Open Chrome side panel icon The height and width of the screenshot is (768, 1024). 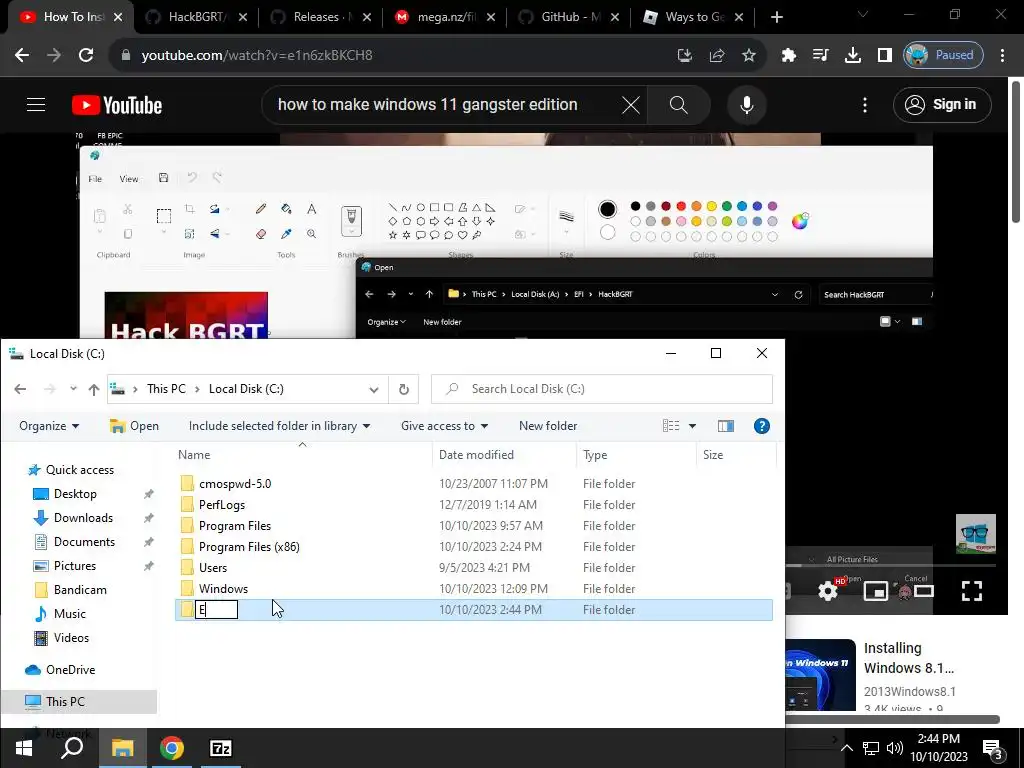[884, 56]
